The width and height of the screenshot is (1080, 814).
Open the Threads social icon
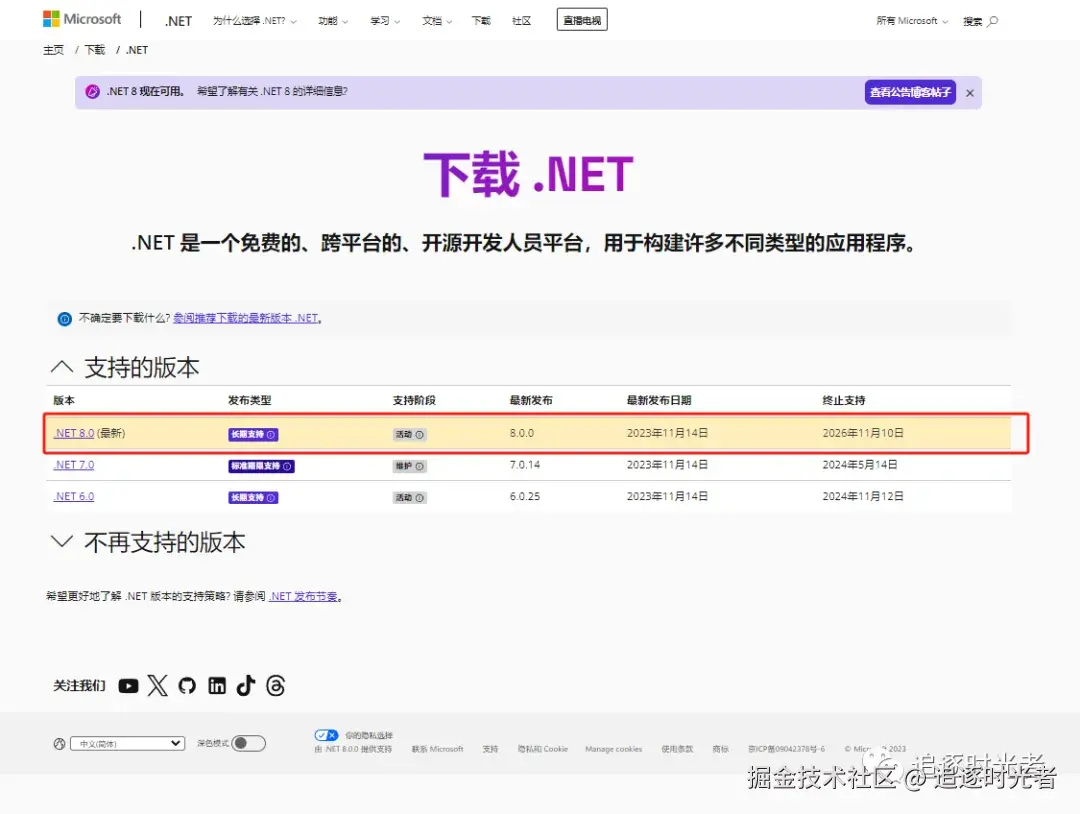(x=276, y=686)
